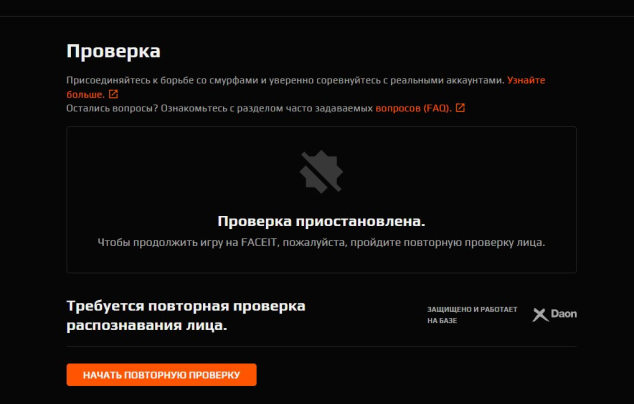This screenshot has width=634, height=404.
Task: Click the crossed-out verification badge icon
Action: (321, 172)
